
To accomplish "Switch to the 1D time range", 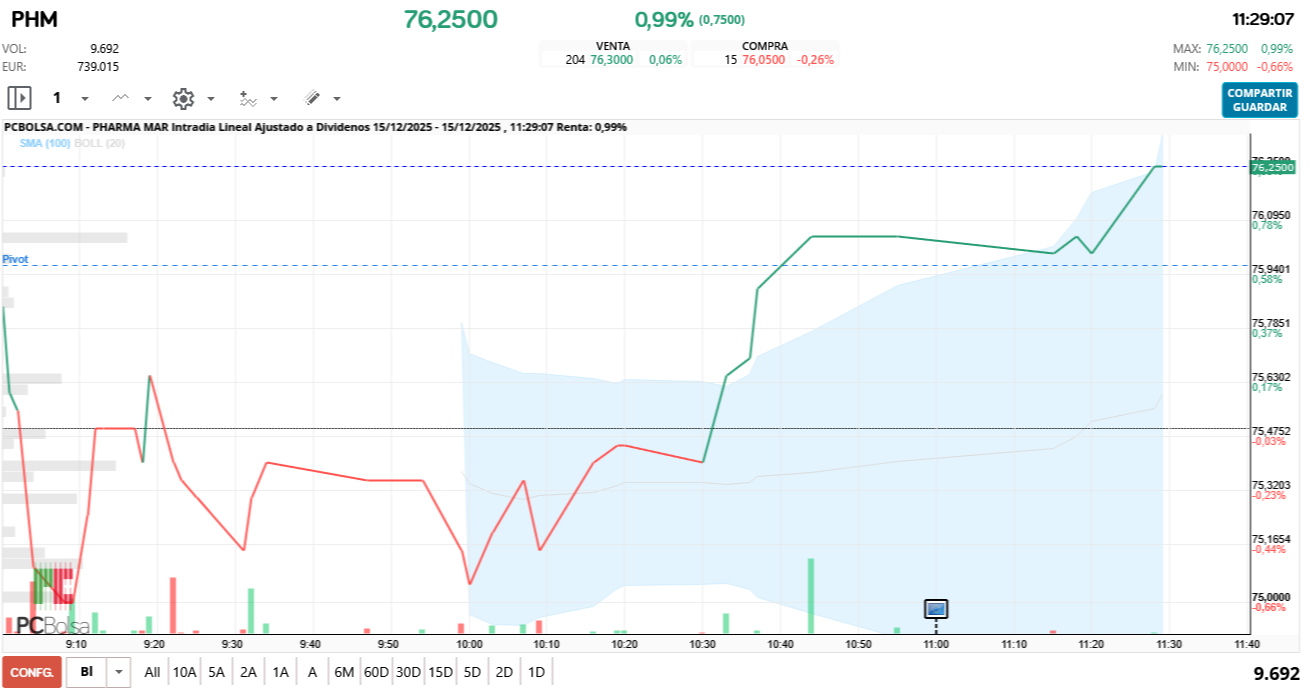I will click(x=536, y=672).
